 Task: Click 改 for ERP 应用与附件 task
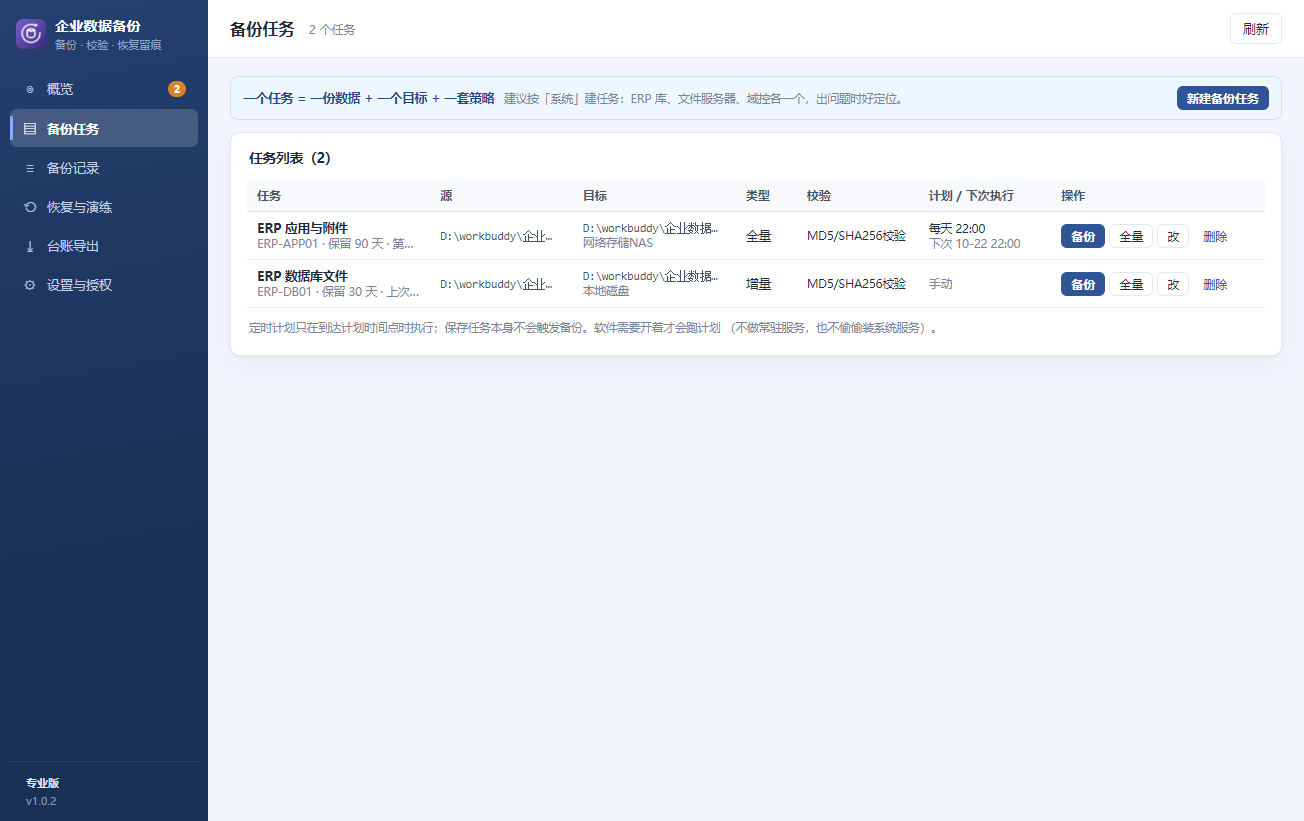[x=1173, y=236]
